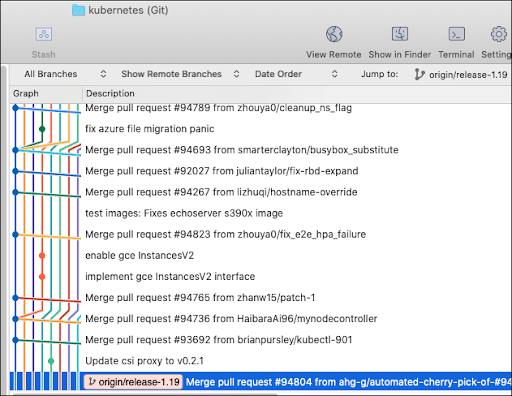Select commit 'fix azure file migration panic'
512x396 pixels.
[150, 129]
